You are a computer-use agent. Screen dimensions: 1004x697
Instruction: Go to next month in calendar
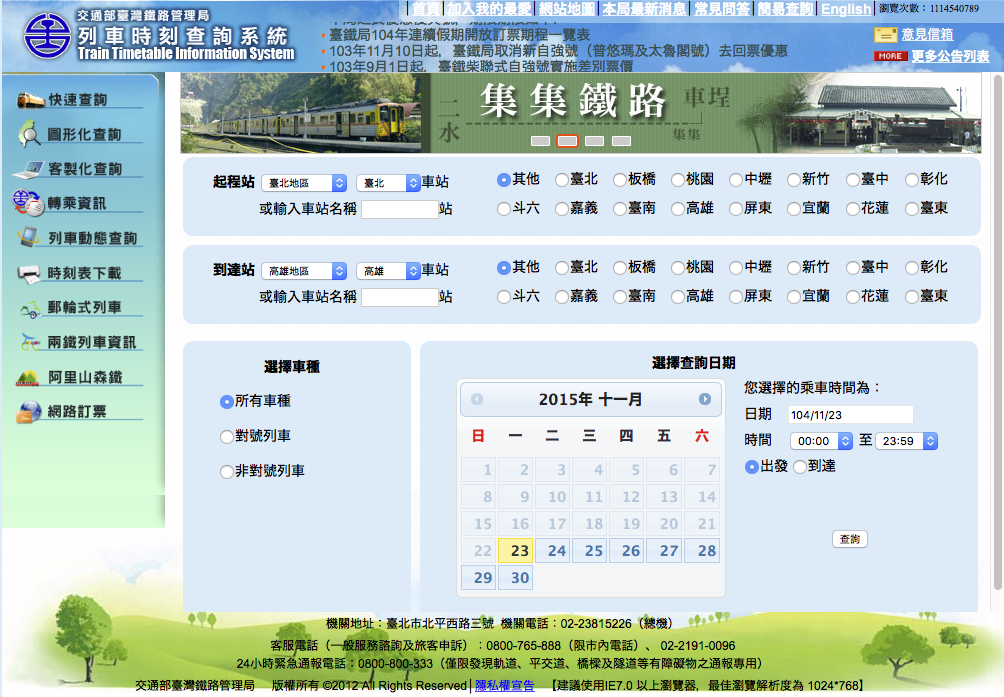click(x=704, y=399)
